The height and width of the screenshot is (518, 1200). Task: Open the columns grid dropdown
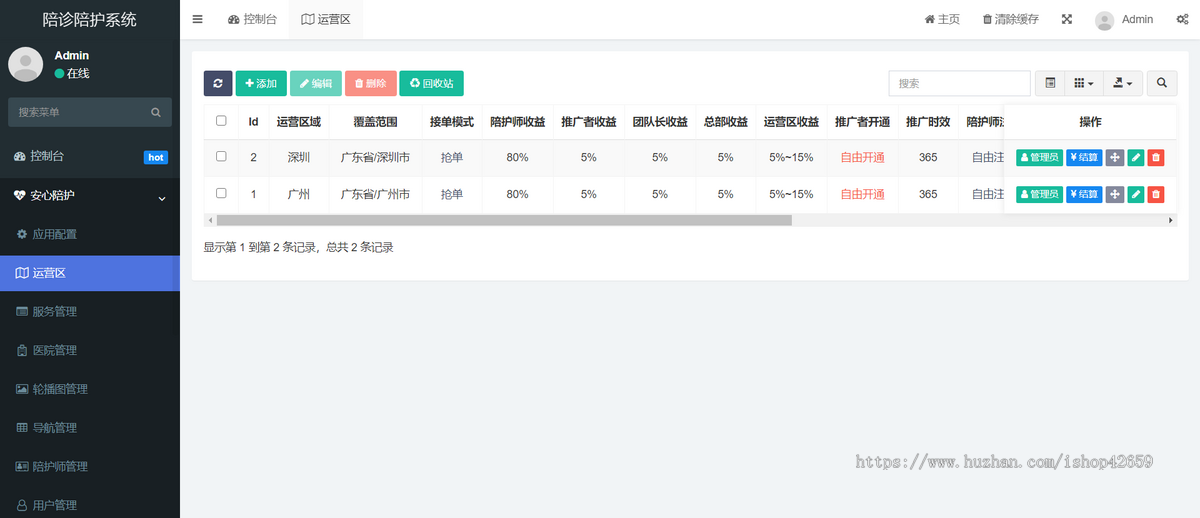1084,84
